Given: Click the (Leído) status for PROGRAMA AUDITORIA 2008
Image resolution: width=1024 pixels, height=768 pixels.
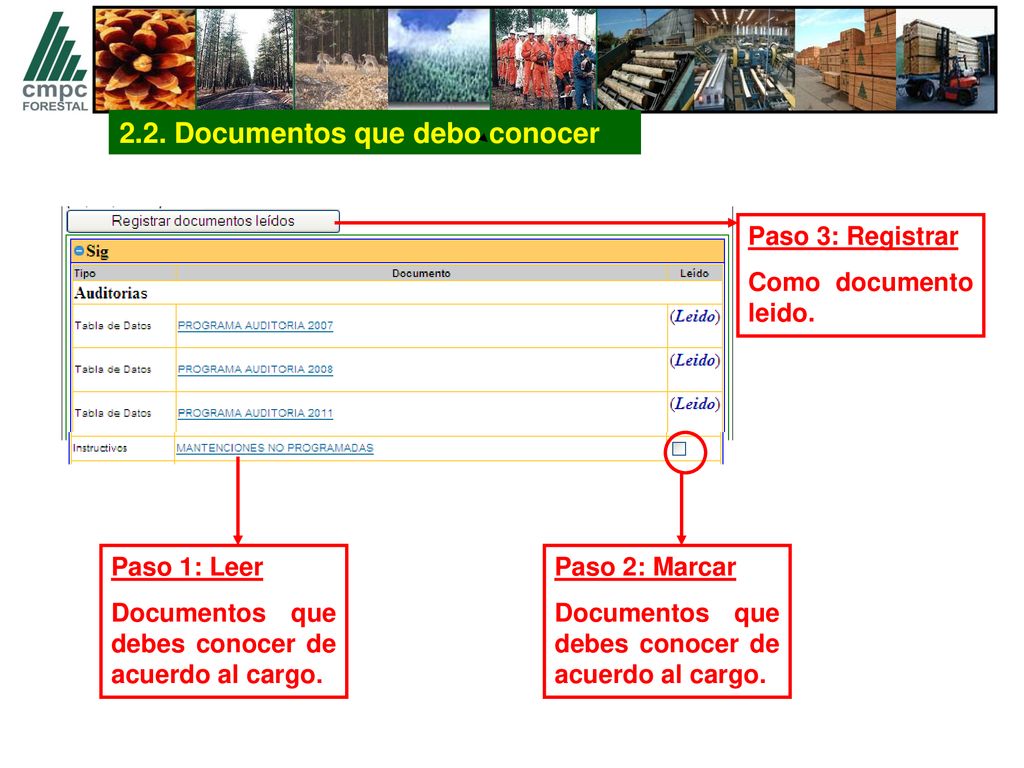Looking at the screenshot, I should 694,360.
